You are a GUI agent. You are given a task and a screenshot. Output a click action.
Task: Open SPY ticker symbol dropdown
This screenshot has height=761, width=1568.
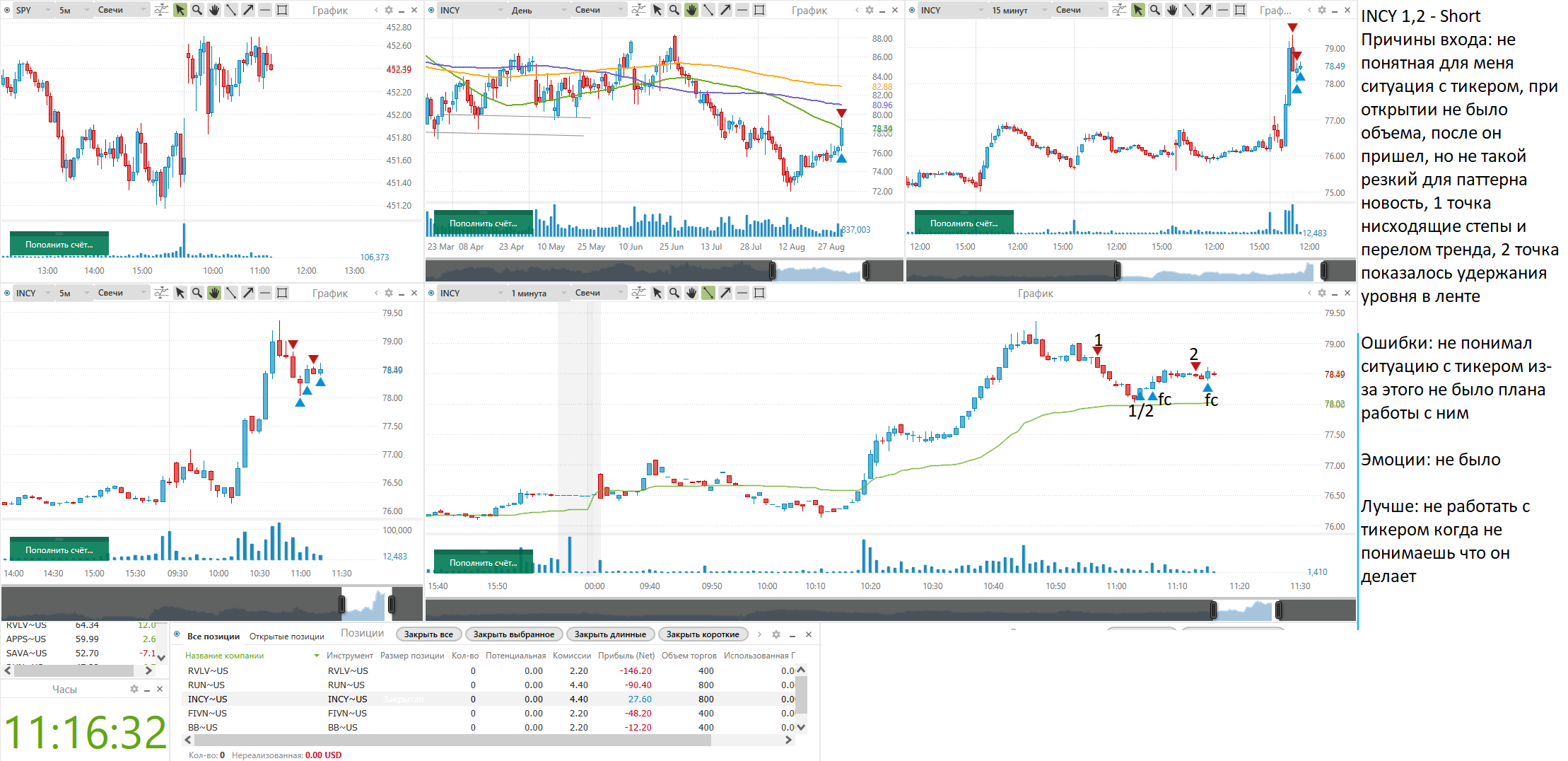(33, 10)
